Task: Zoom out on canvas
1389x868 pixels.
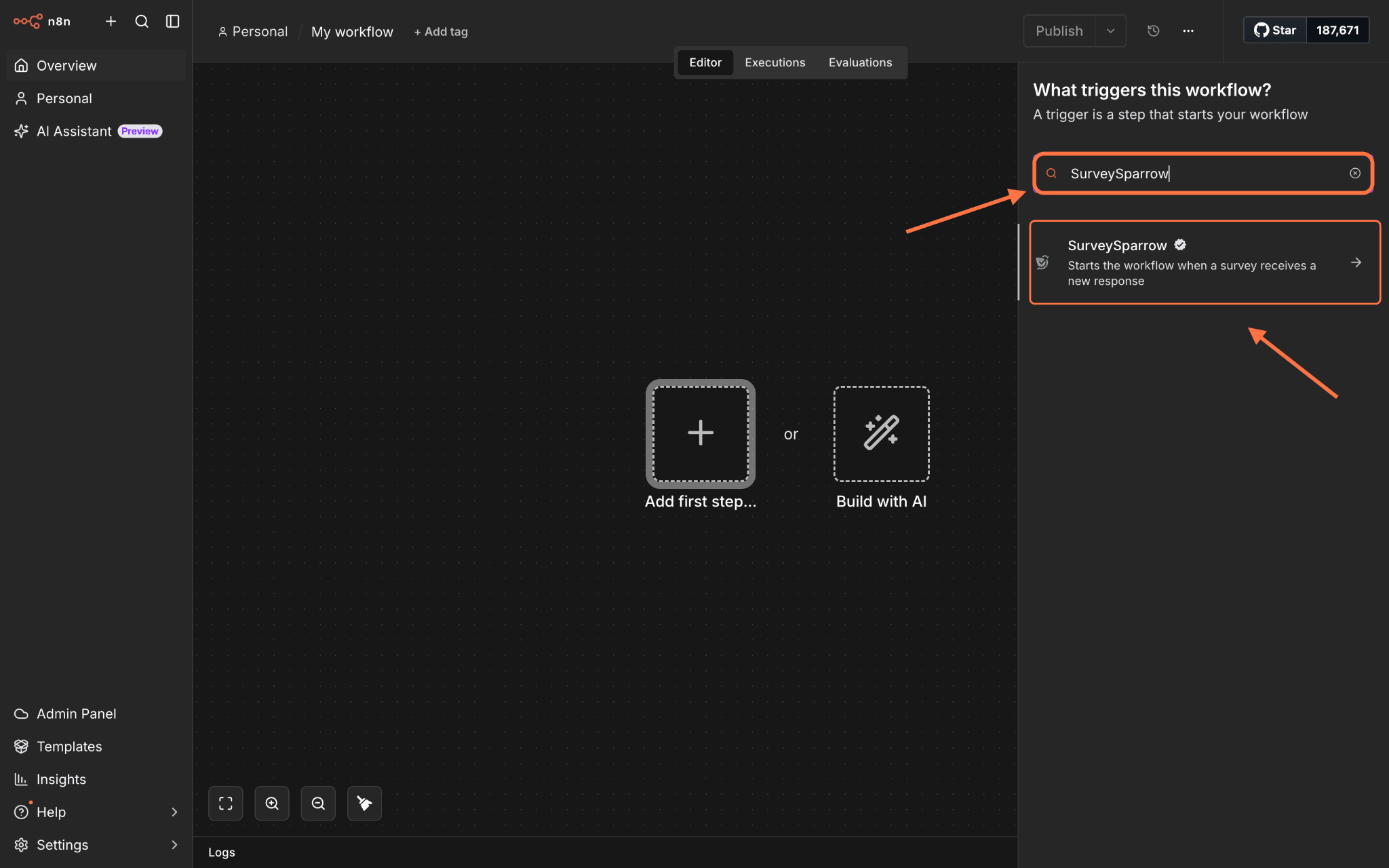Action: (318, 804)
